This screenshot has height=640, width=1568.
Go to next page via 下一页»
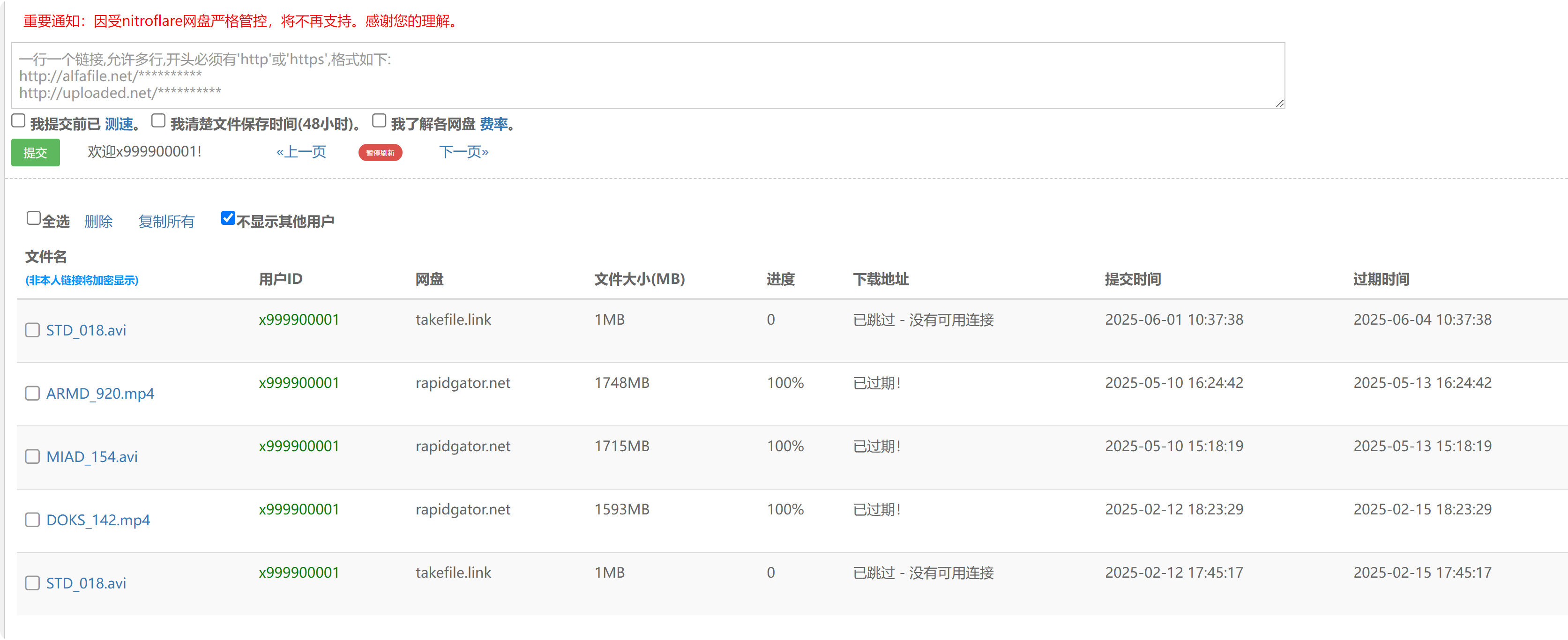pos(464,152)
